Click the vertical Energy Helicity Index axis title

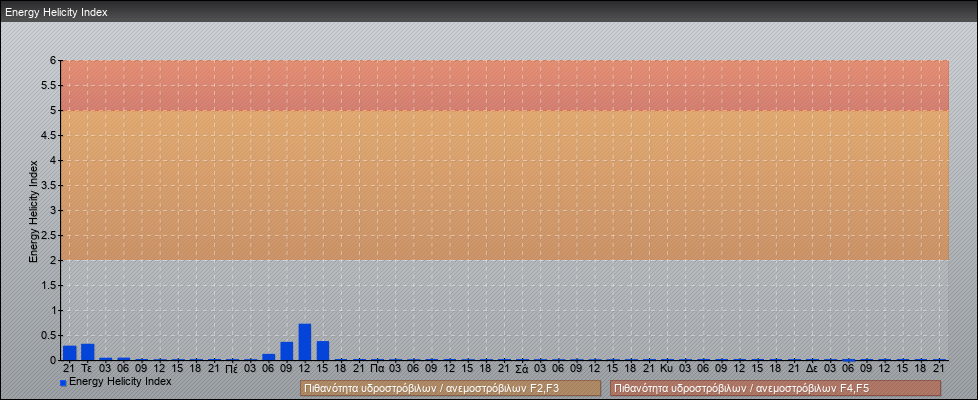point(33,210)
